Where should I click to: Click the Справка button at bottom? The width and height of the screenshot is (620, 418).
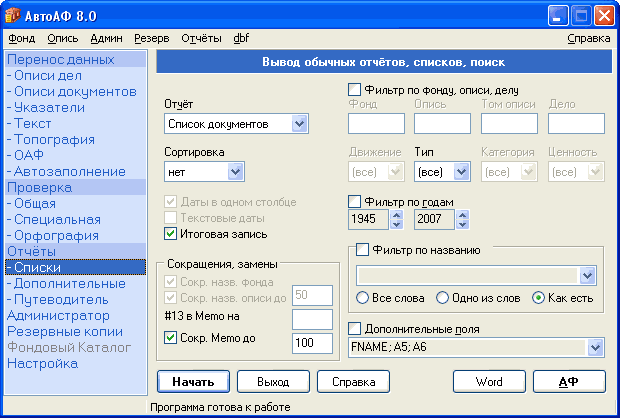click(x=353, y=382)
